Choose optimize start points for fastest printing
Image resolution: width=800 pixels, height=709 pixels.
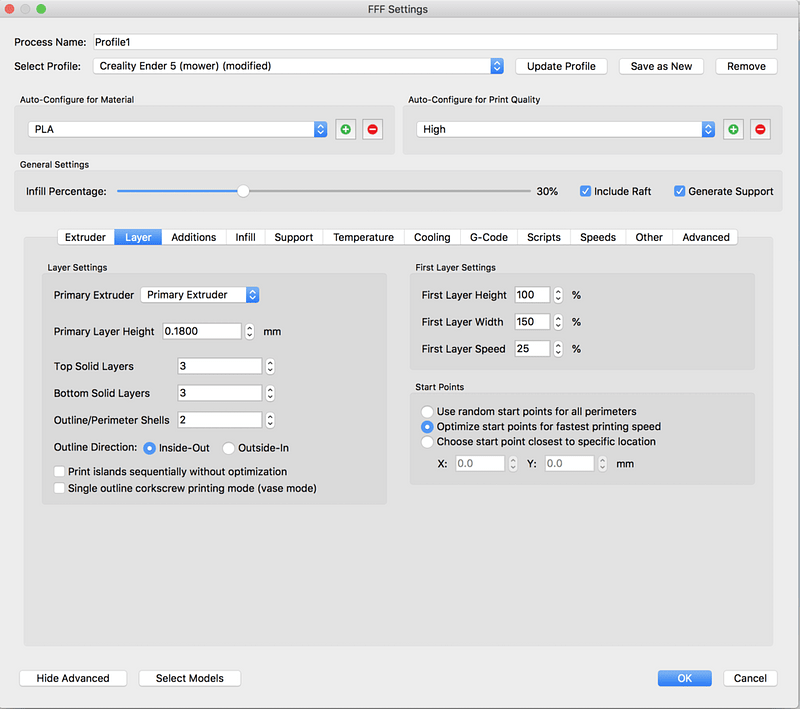tap(427, 426)
